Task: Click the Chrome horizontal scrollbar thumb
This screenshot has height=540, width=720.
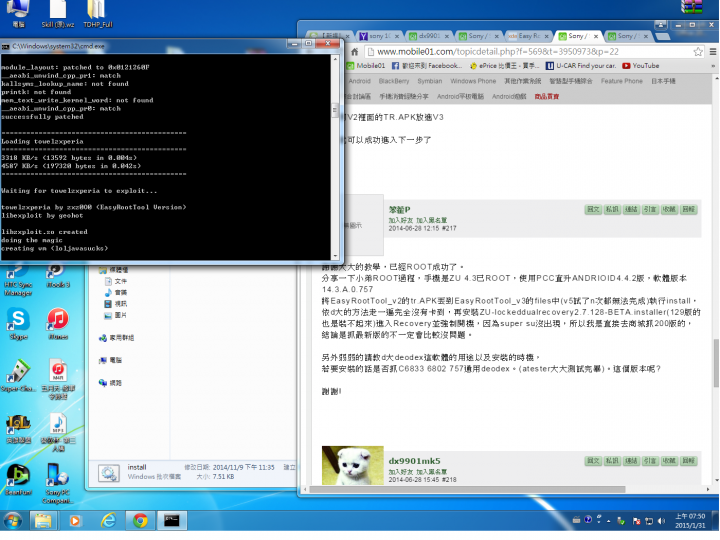Action: (x=467, y=489)
